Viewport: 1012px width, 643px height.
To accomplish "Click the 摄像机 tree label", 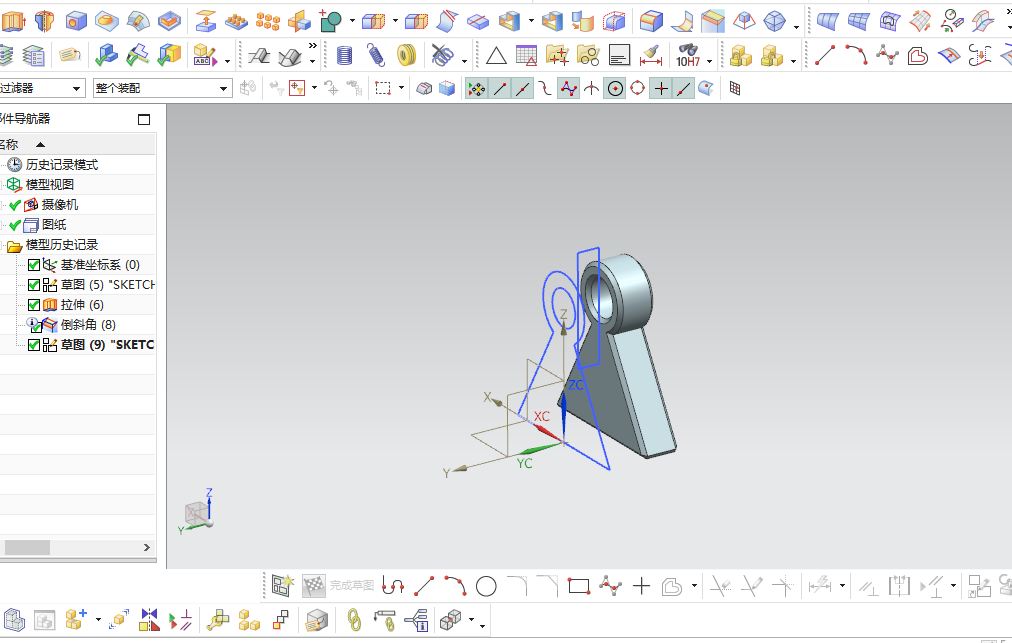I will point(59,205).
